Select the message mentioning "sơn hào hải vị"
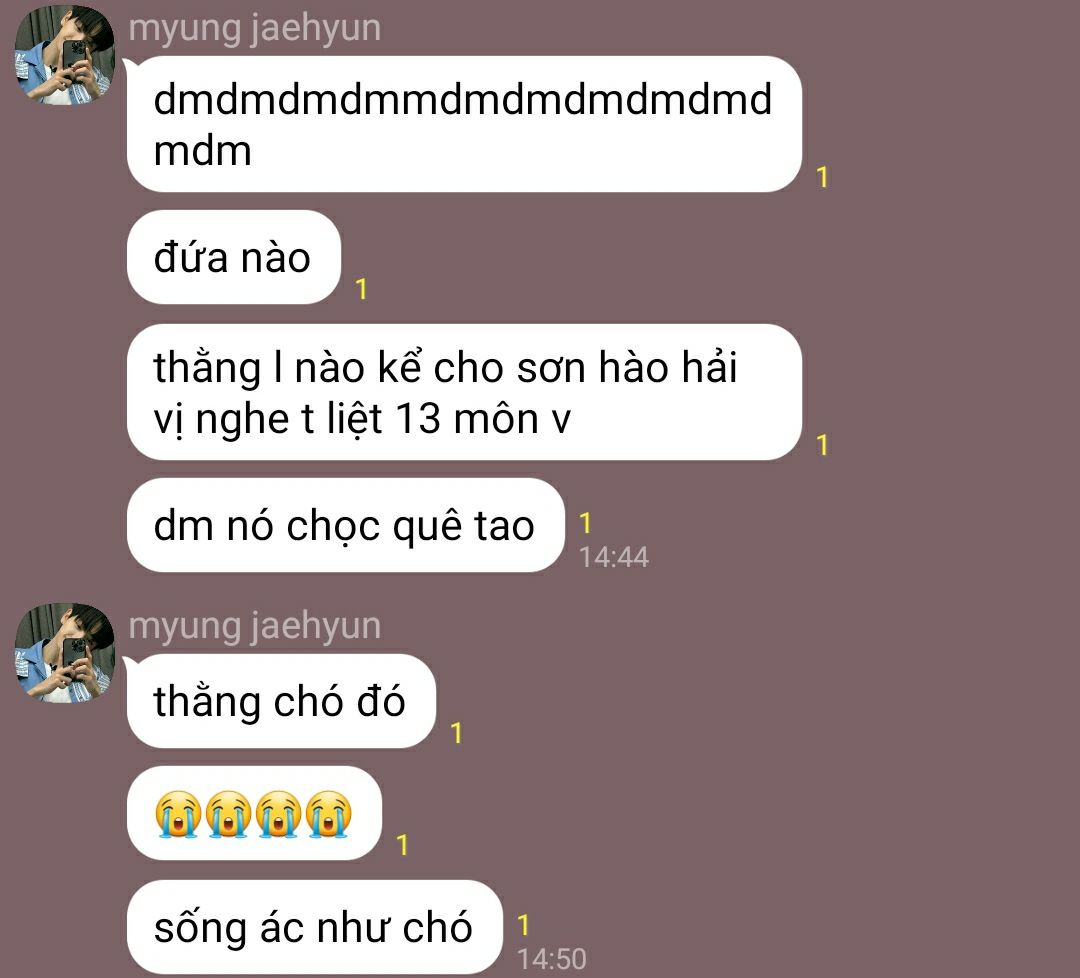This screenshot has width=1080, height=978. (x=464, y=392)
